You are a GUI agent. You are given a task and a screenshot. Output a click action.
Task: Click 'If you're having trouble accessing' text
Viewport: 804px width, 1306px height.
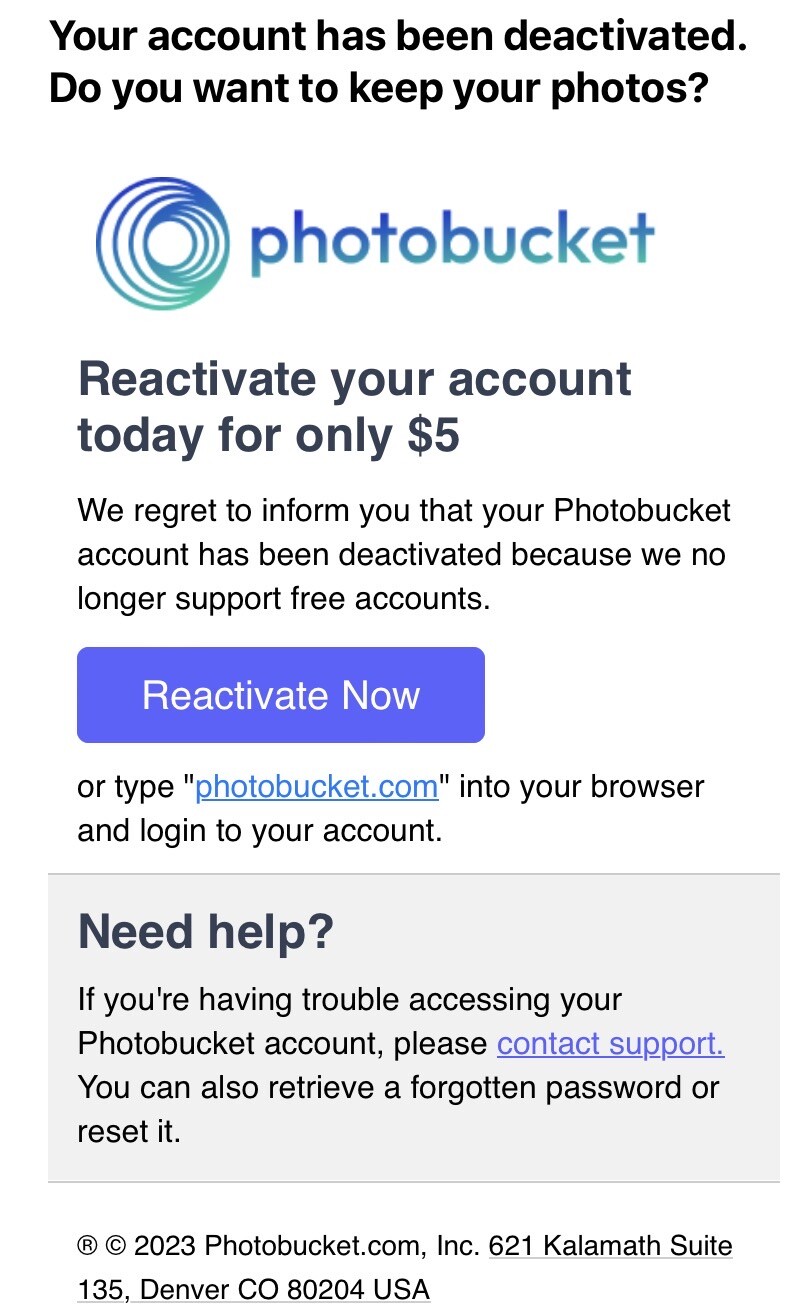pos(349,1000)
